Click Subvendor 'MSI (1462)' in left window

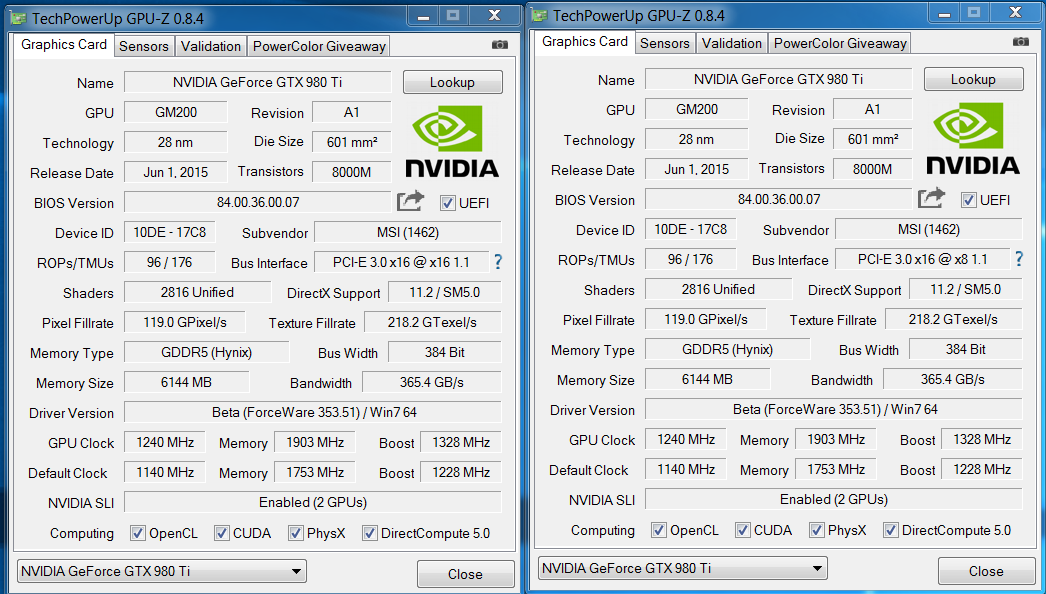(408, 232)
